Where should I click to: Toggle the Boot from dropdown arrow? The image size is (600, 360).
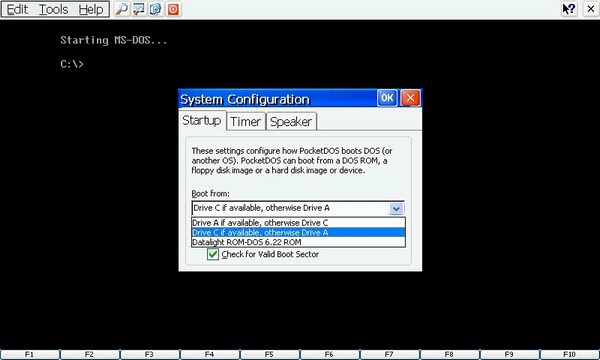pyautogui.click(x=396, y=209)
